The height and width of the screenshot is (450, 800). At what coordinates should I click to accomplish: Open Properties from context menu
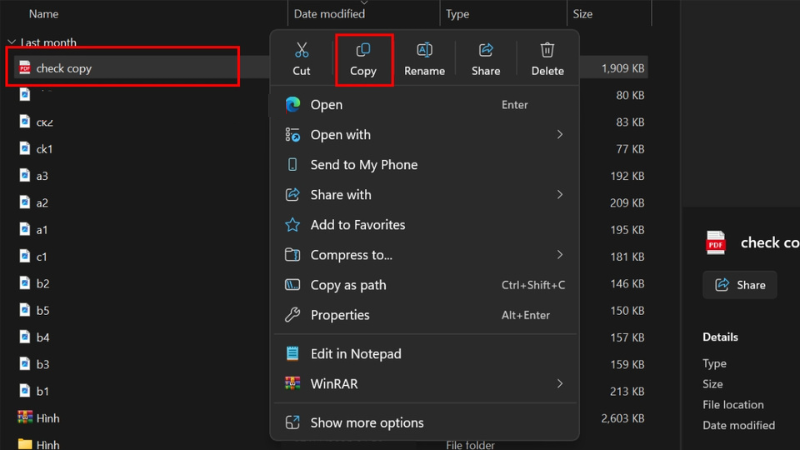pyautogui.click(x=340, y=315)
